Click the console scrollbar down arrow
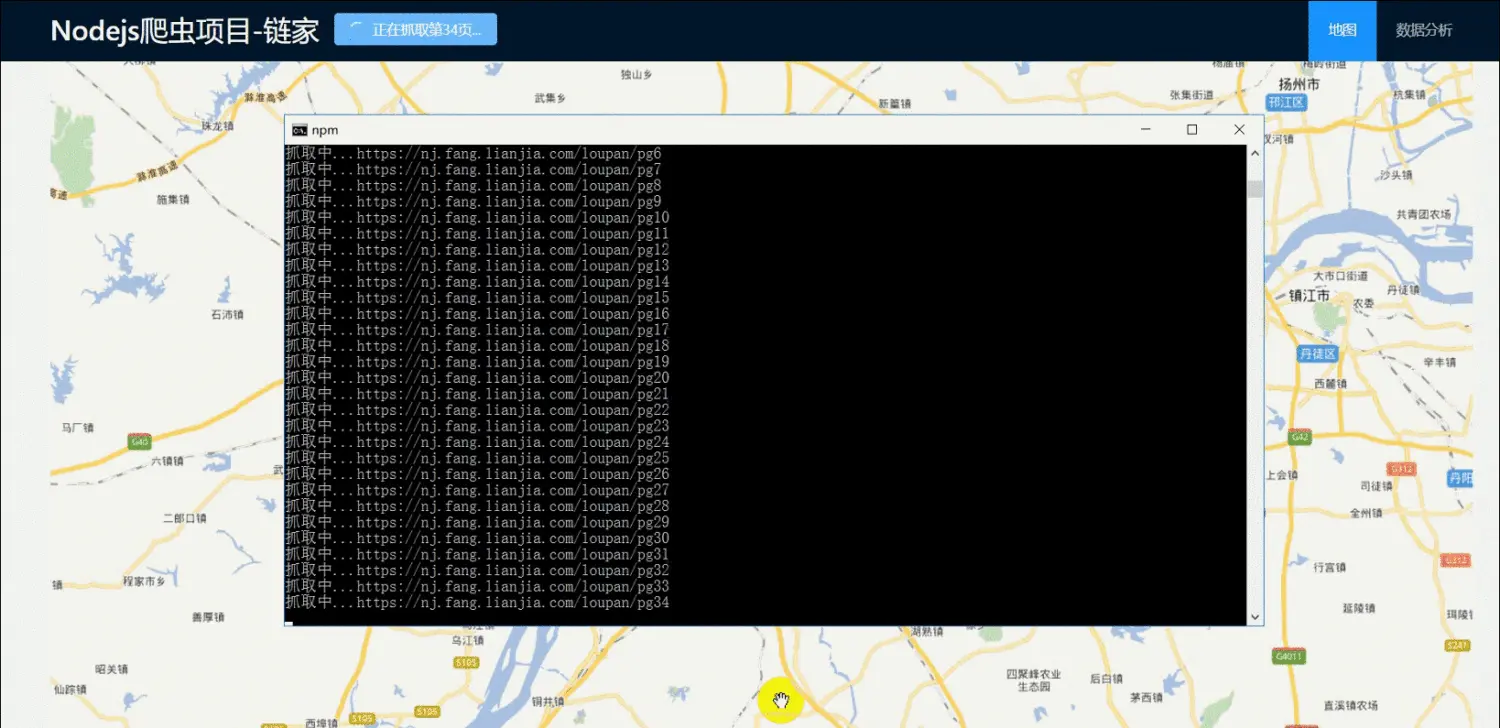The height and width of the screenshot is (728, 1500). click(1255, 617)
